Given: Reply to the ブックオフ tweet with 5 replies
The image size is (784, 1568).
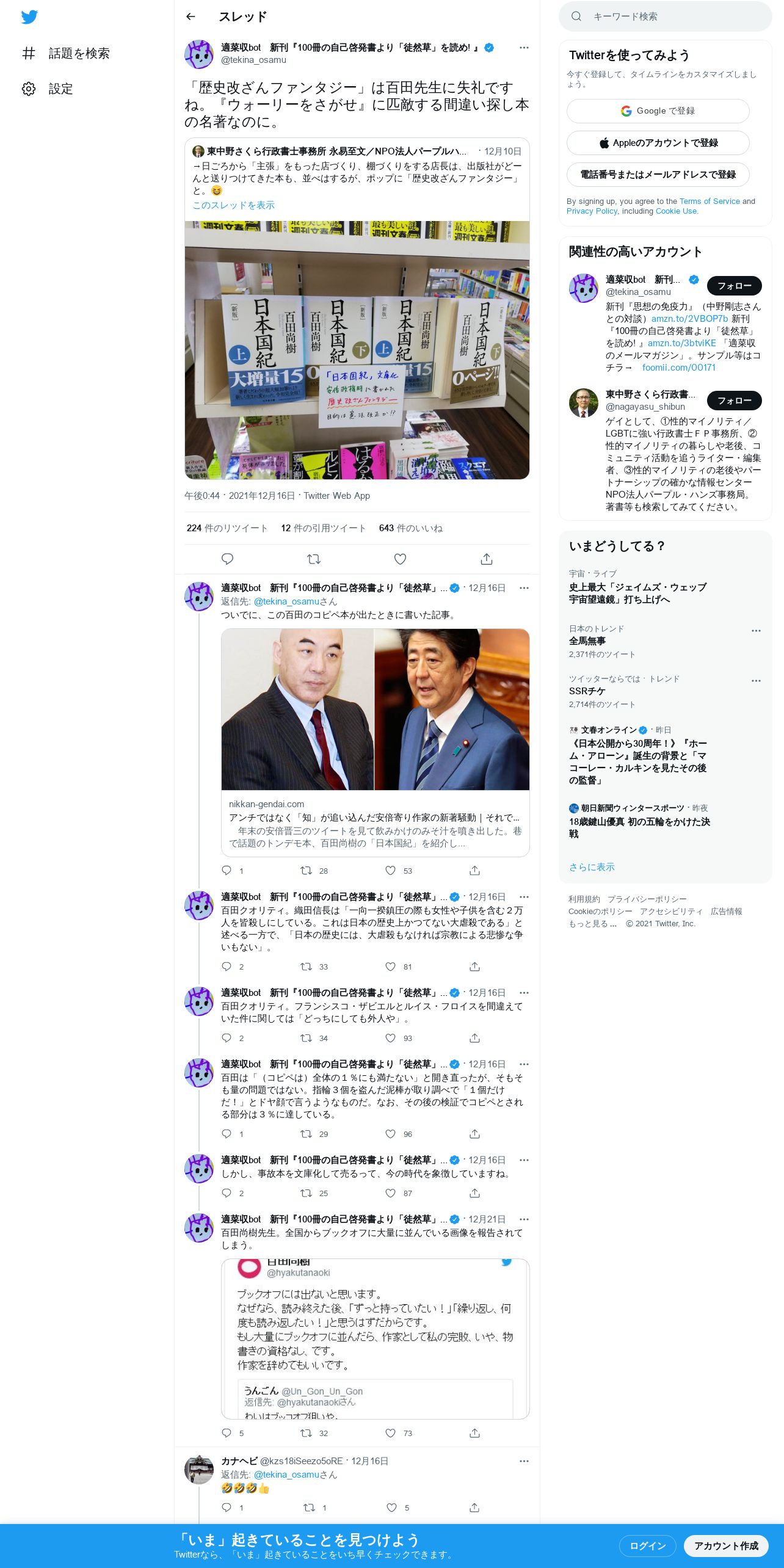Looking at the screenshot, I should point(227,1433).
